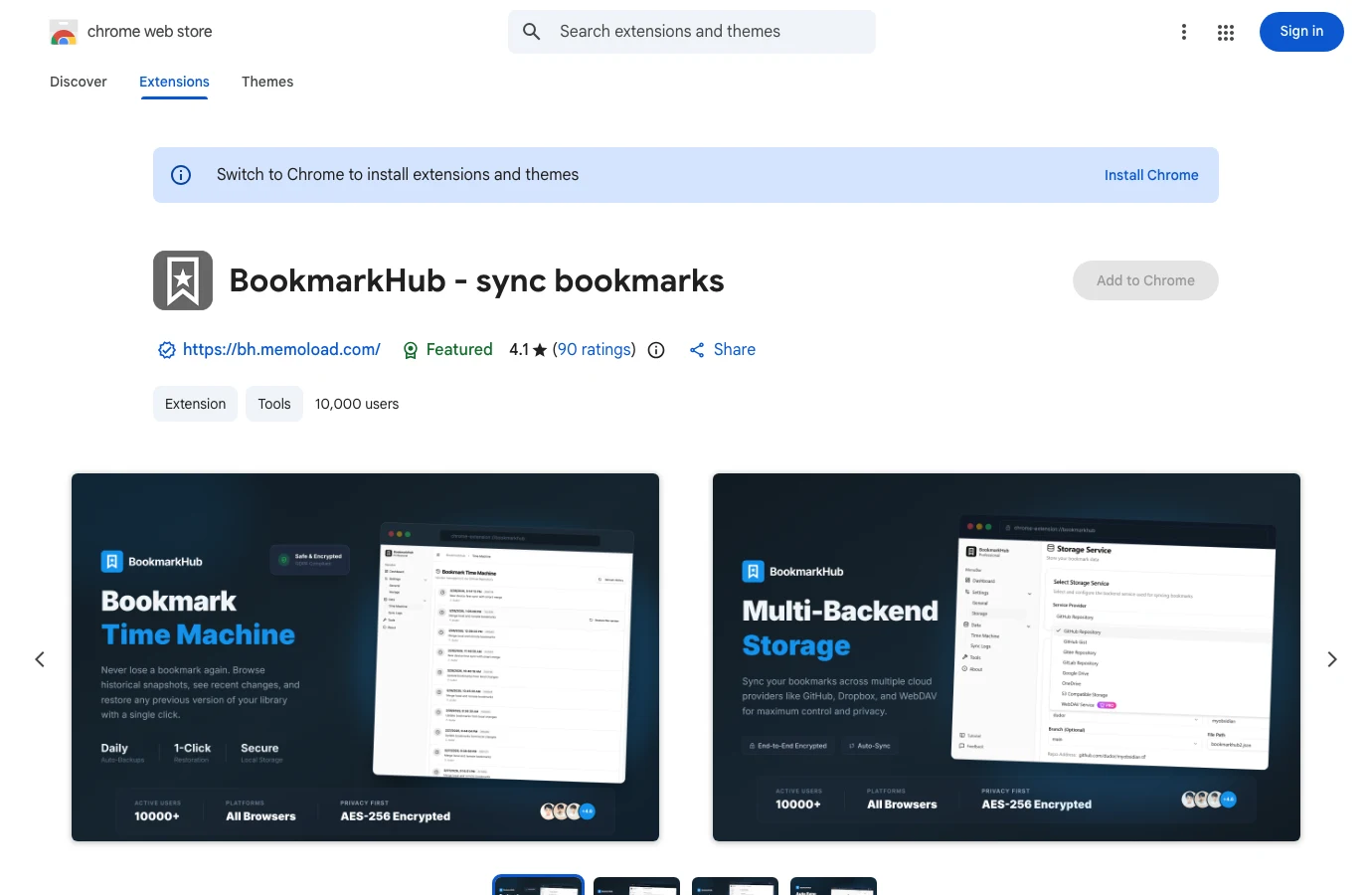Click the search magnifier icon
This screenshot has width=1372, height=895.
pos(532,32)
